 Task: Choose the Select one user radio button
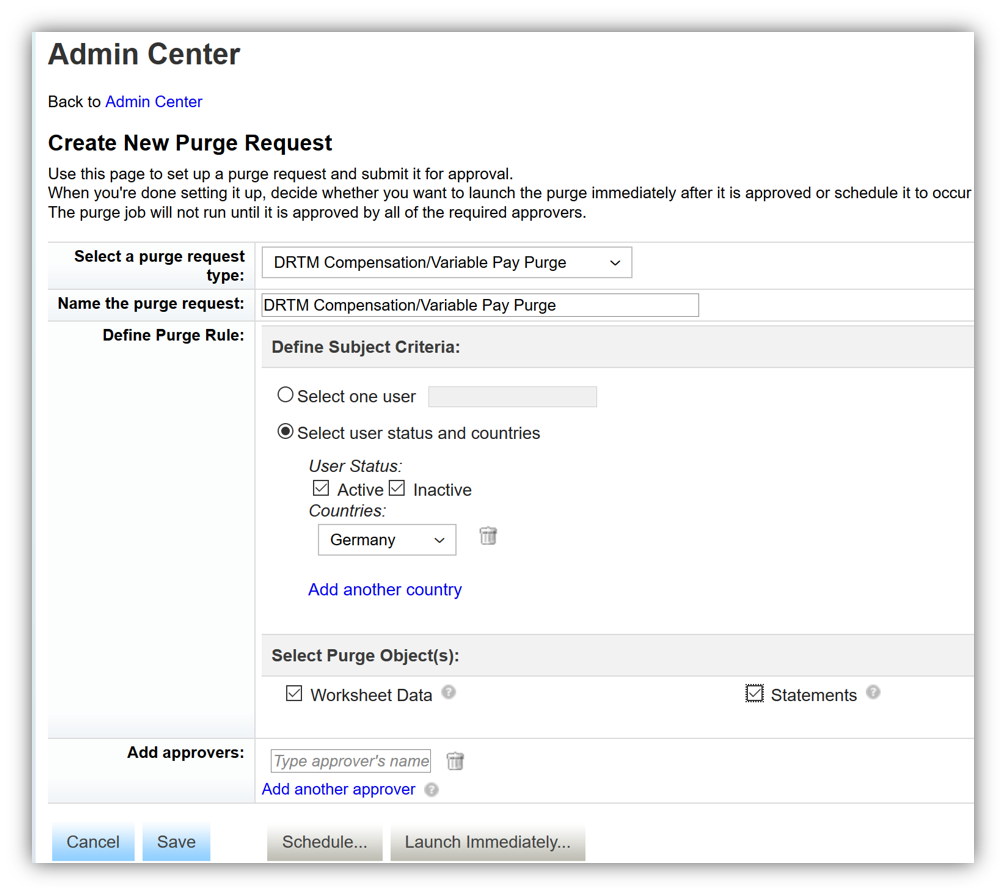point(285,395)
